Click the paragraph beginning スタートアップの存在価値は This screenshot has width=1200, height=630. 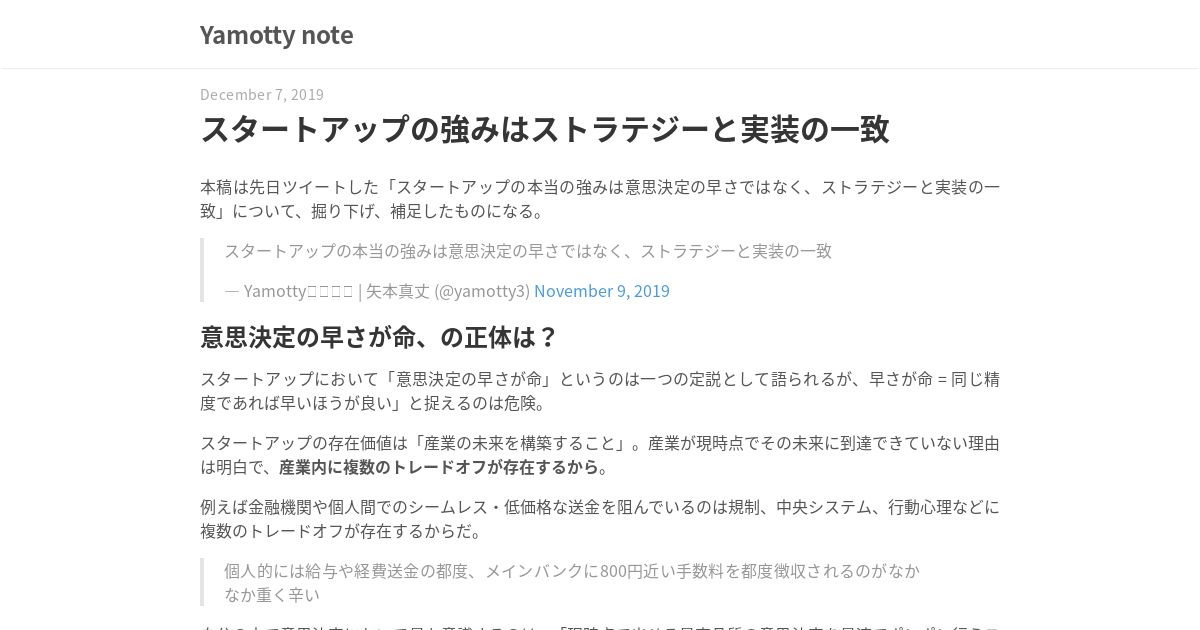[x=600, y=455]
